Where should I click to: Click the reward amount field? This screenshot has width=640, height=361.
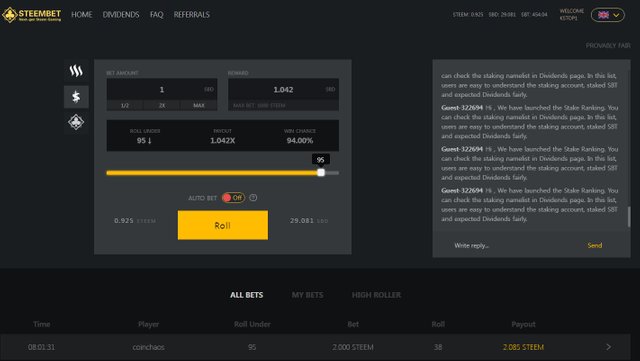coord(283,89)
